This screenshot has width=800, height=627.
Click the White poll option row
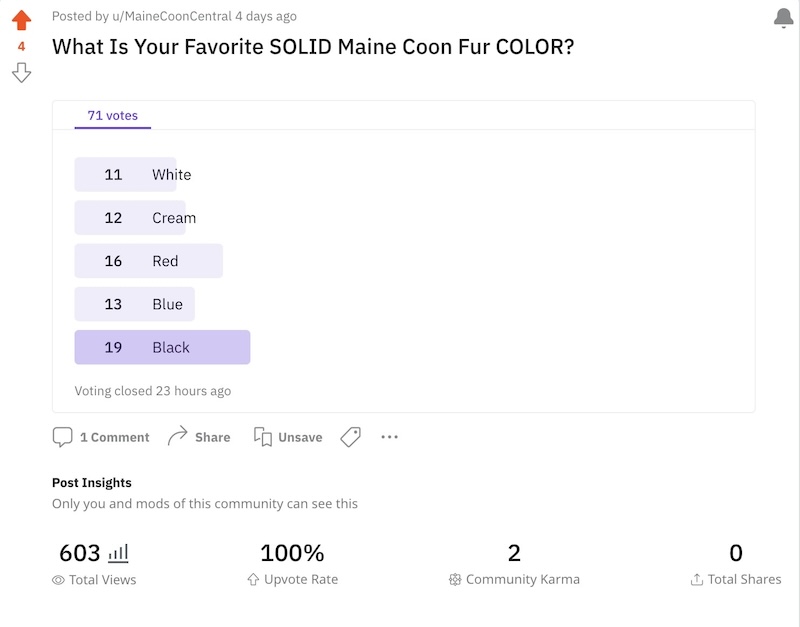pyautogui.click(x=126, y=174)
